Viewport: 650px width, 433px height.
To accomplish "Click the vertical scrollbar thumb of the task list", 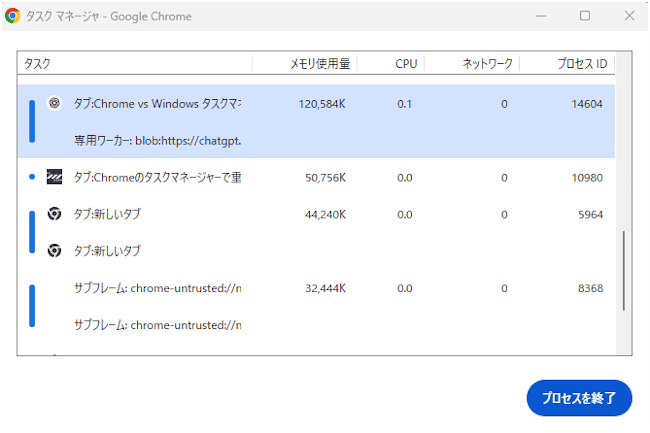I will 623,271.
